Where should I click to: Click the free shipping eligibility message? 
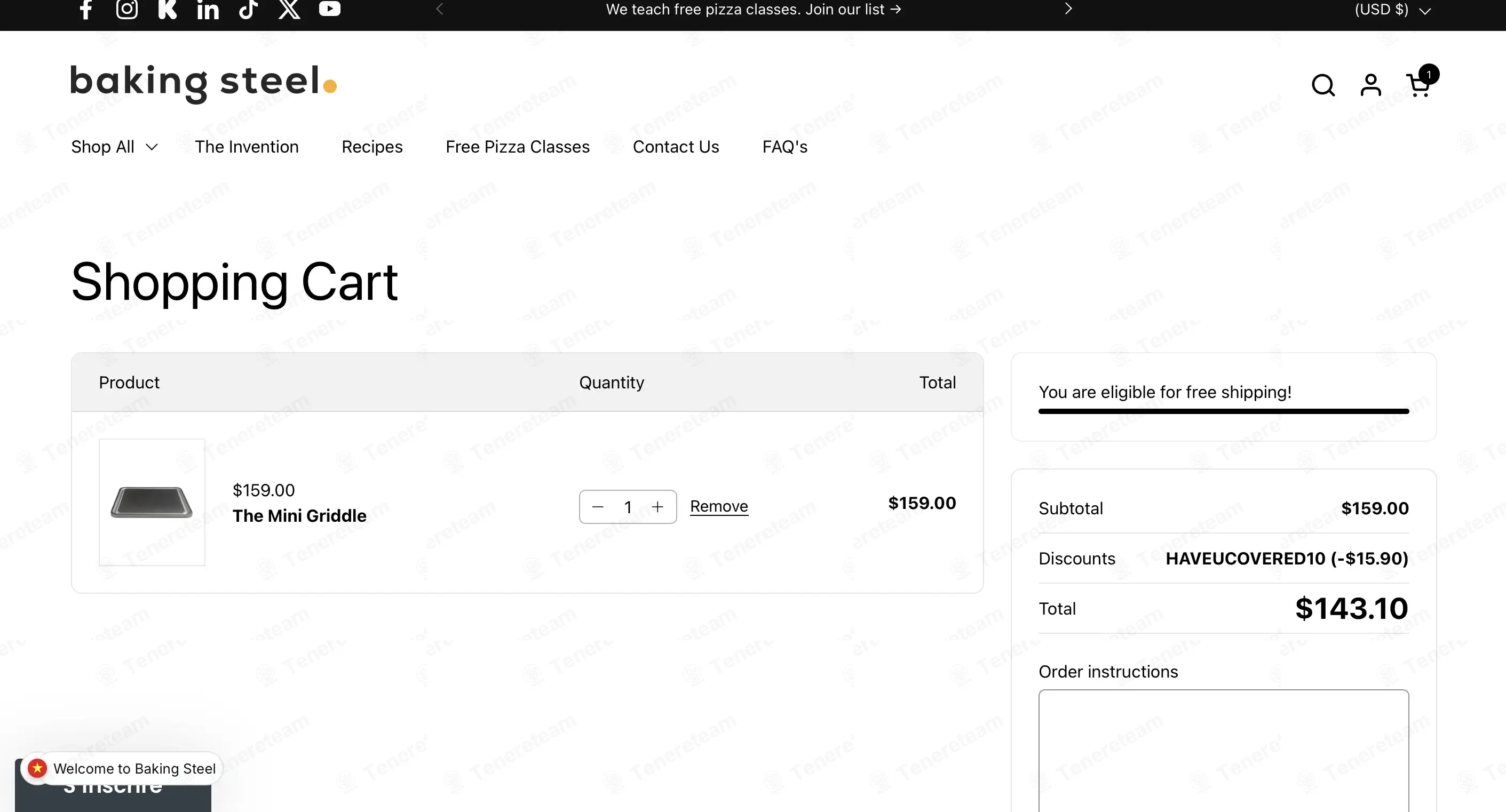pos(1165,392)
